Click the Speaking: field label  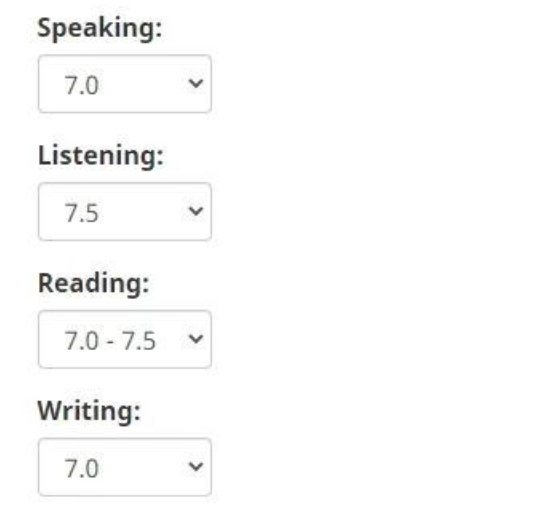coord(100,28)
